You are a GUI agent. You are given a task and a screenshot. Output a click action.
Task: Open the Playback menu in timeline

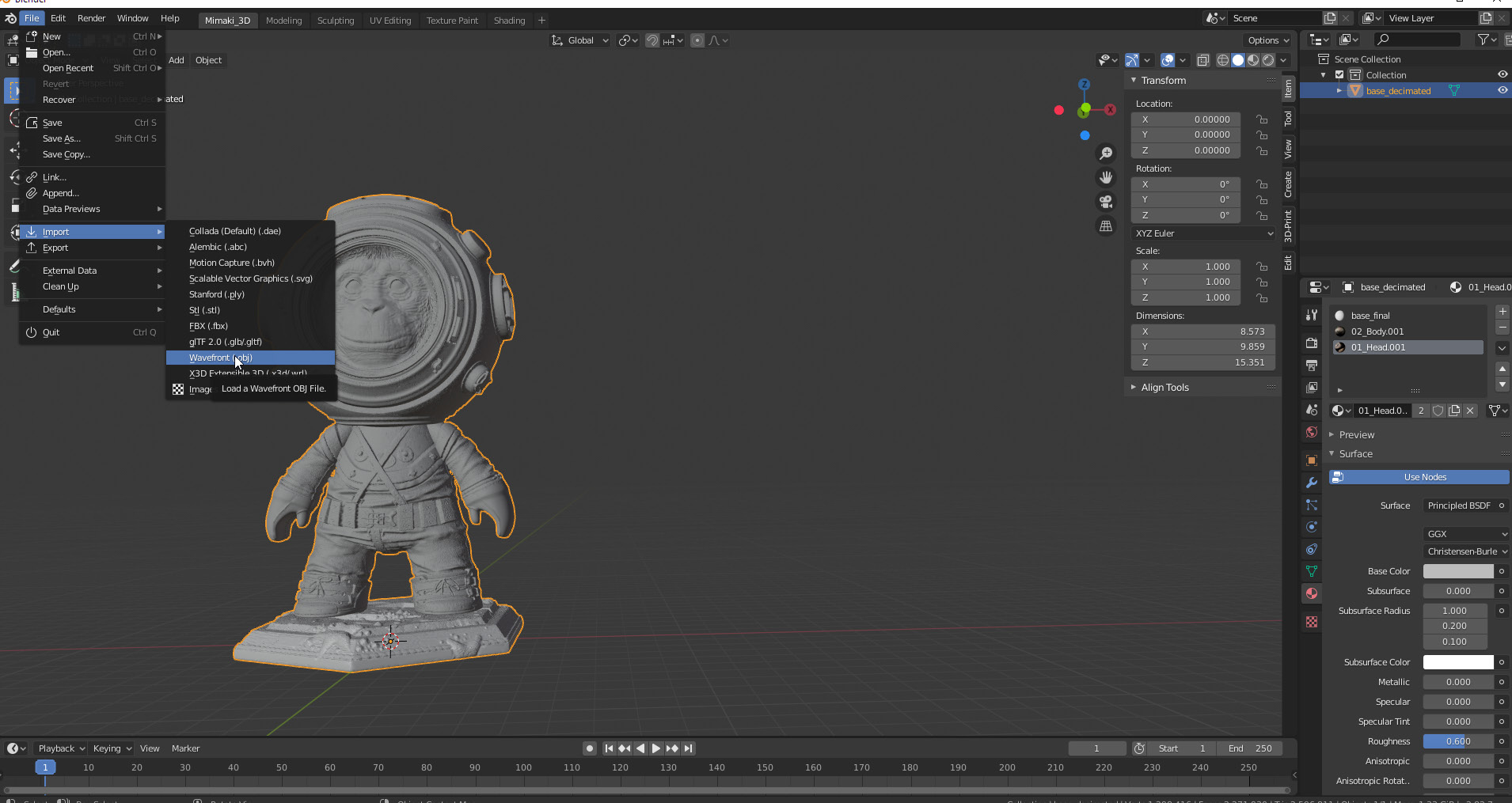click(62, 748)
